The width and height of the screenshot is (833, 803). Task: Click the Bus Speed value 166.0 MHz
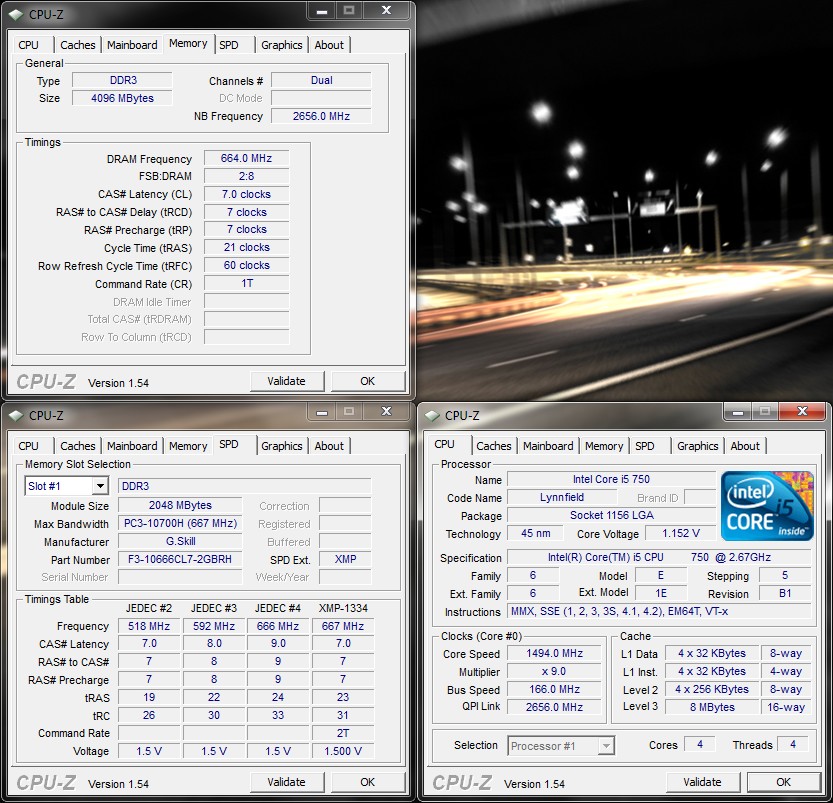554,689
